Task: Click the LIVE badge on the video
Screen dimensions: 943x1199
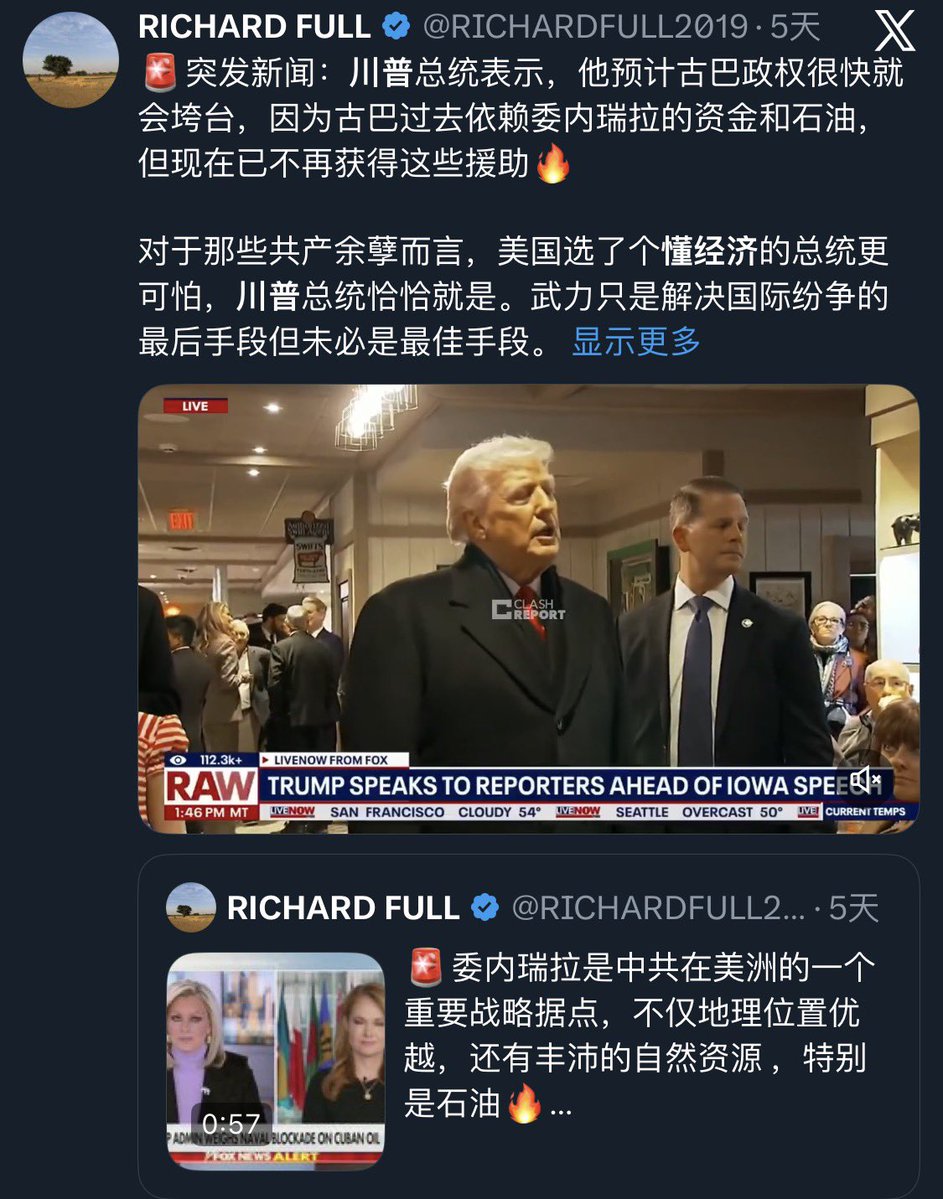Action: [195, 406]
